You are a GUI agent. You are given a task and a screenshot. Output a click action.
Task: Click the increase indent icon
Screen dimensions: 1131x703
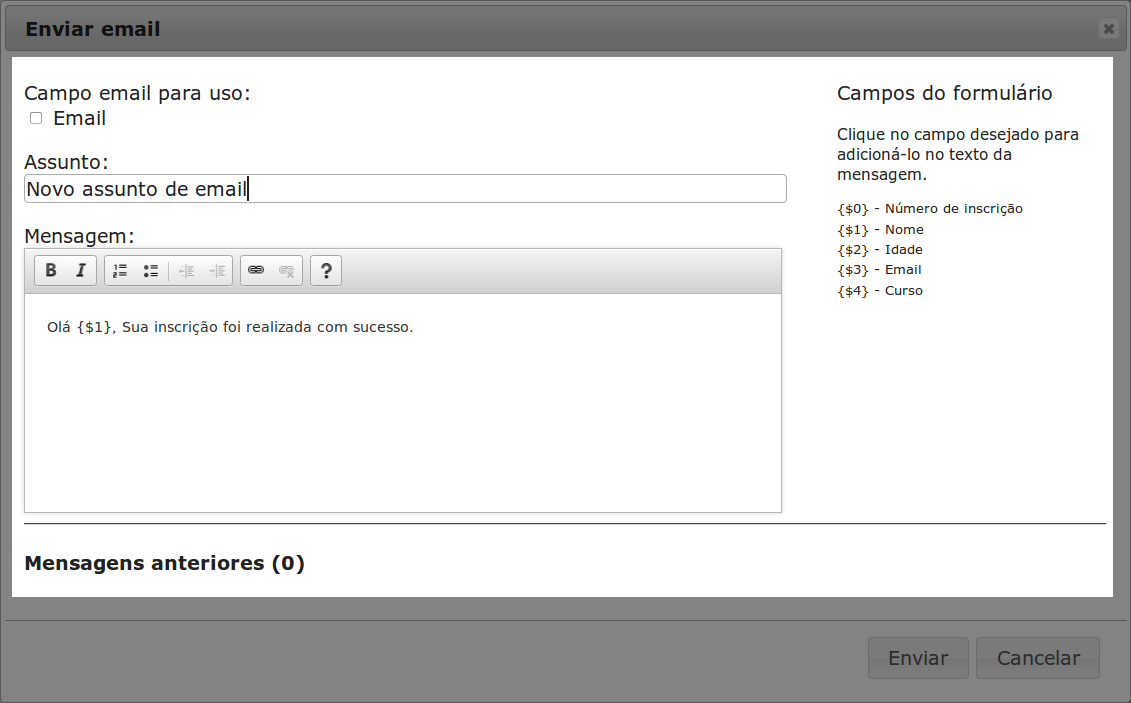(x=217, y=271)
